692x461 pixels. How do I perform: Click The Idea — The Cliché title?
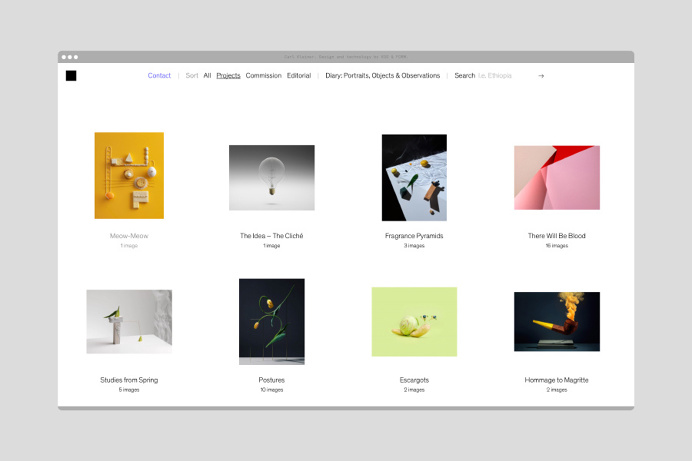(271, 236)
